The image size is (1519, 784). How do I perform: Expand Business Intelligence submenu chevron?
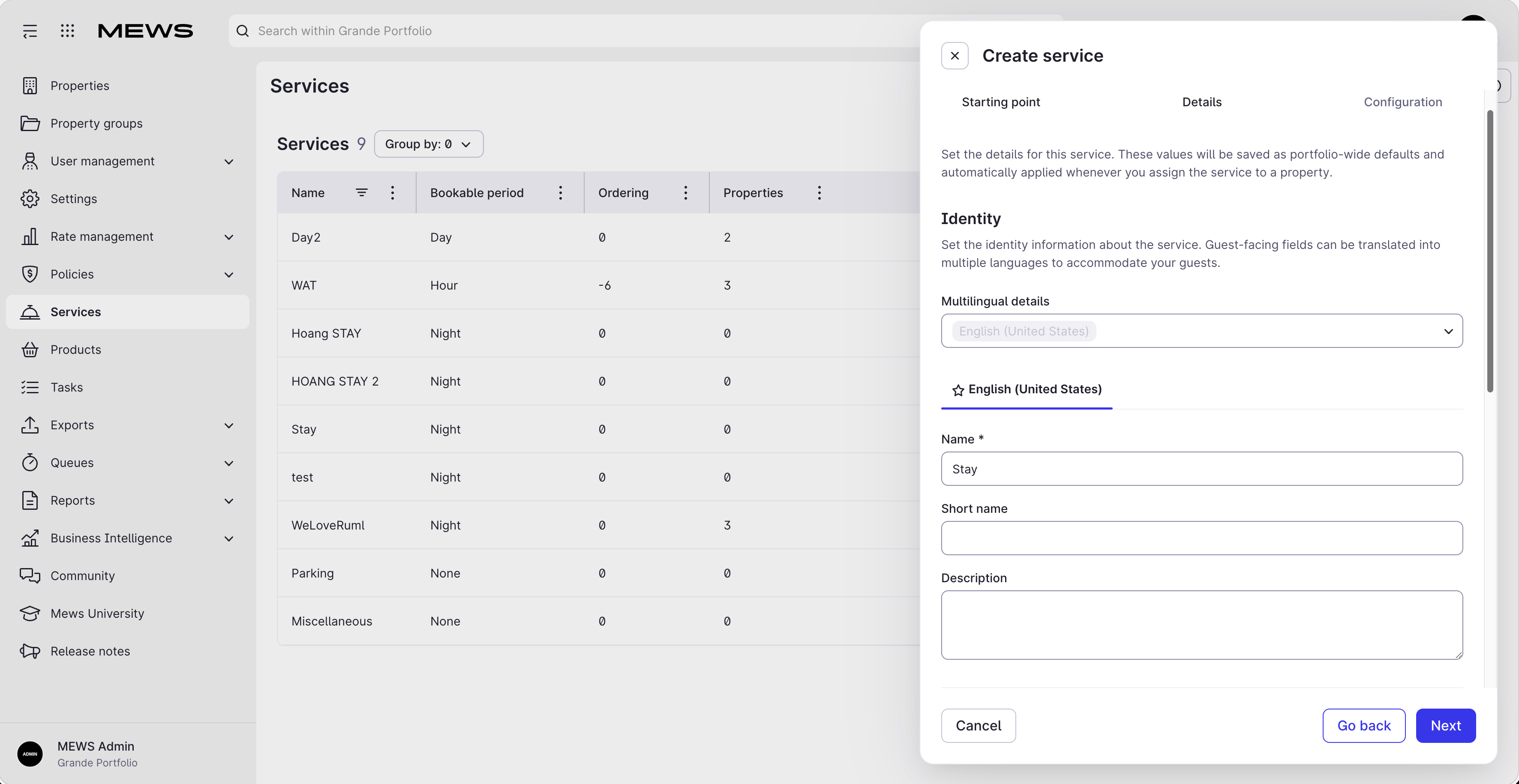[229, 539]
